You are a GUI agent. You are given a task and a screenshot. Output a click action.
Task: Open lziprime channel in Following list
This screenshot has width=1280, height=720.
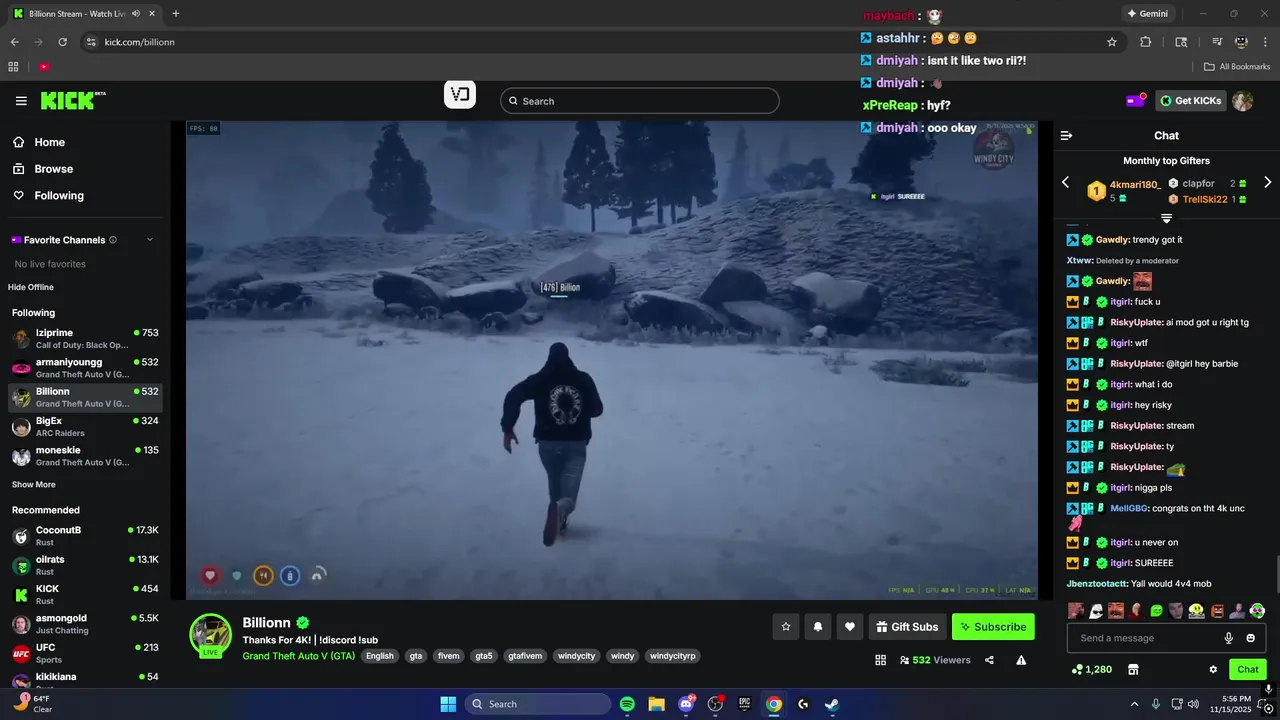(x=85, y=339)
